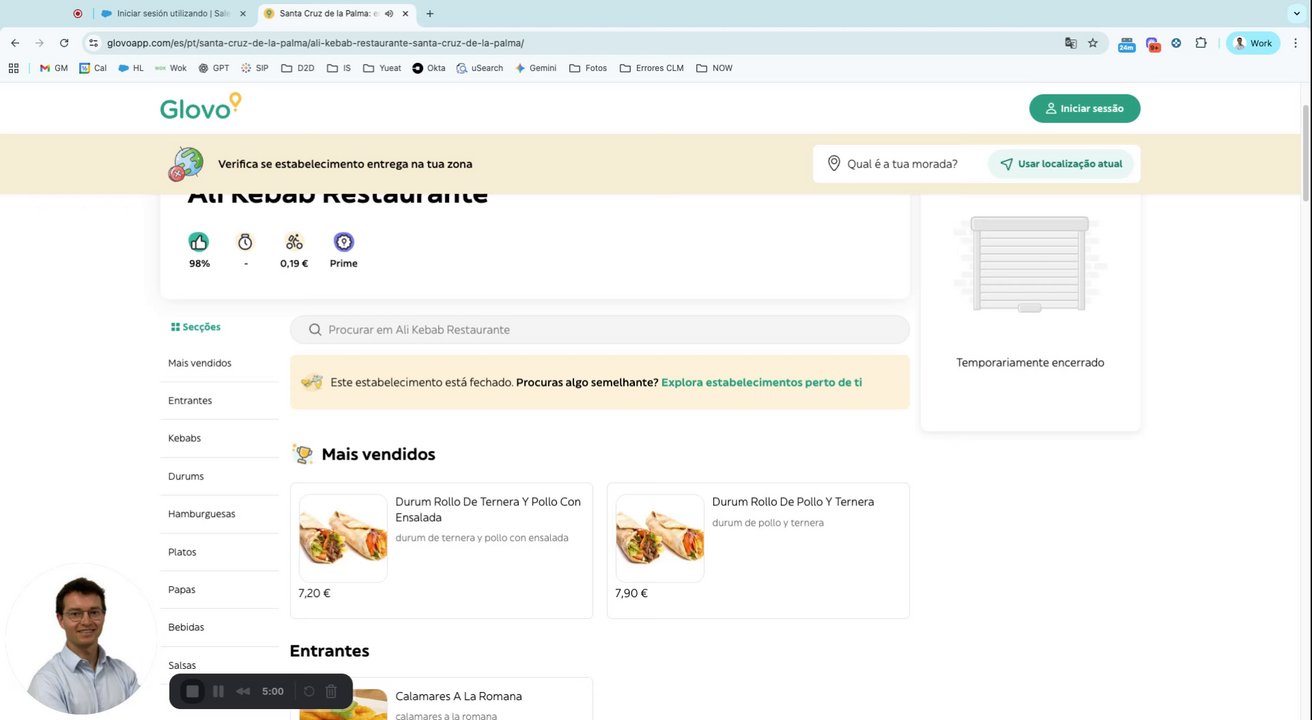Click browser forward arrow
Screen dimensions: 1312x720
(39, 43)
